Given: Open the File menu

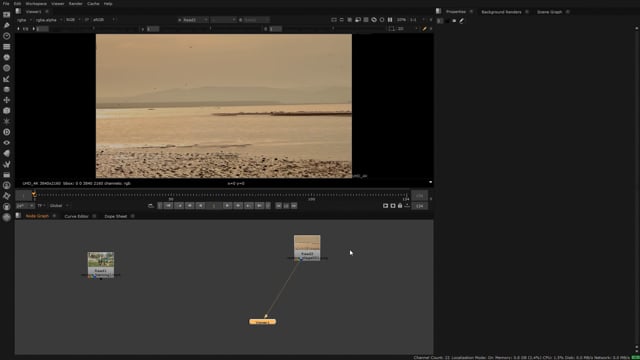Looking at the screenshot, I should [6, 3].
